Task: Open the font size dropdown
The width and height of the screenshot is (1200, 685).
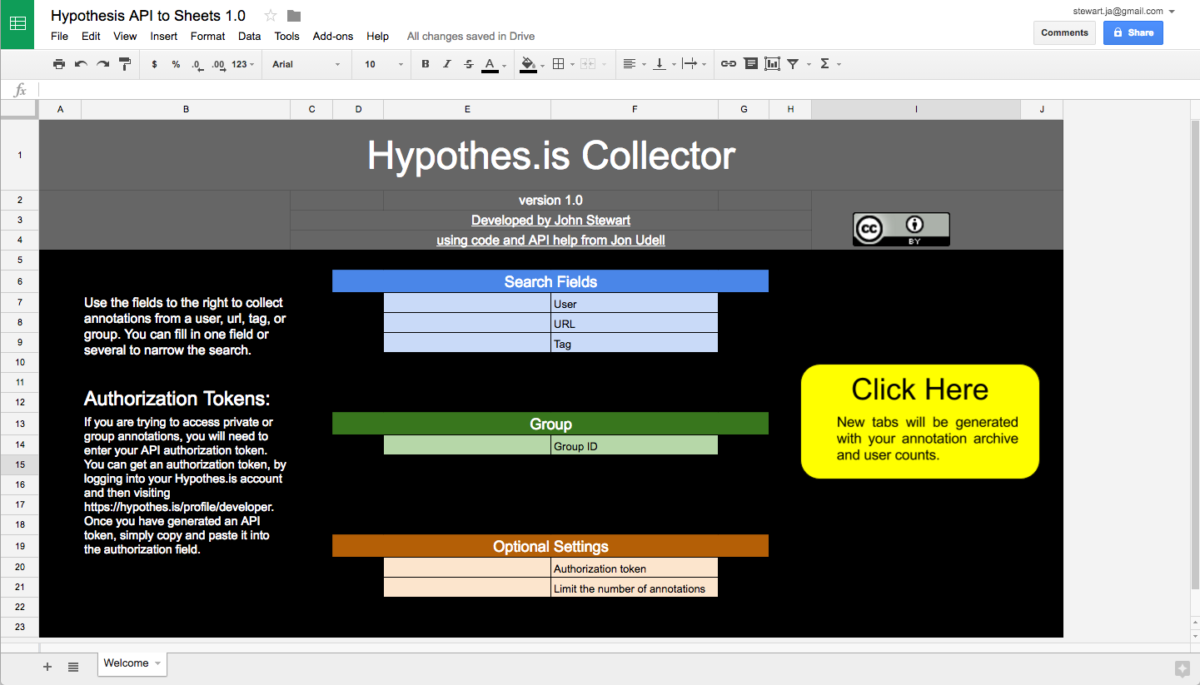Action: pyautogui.click(x=383, y=64)
